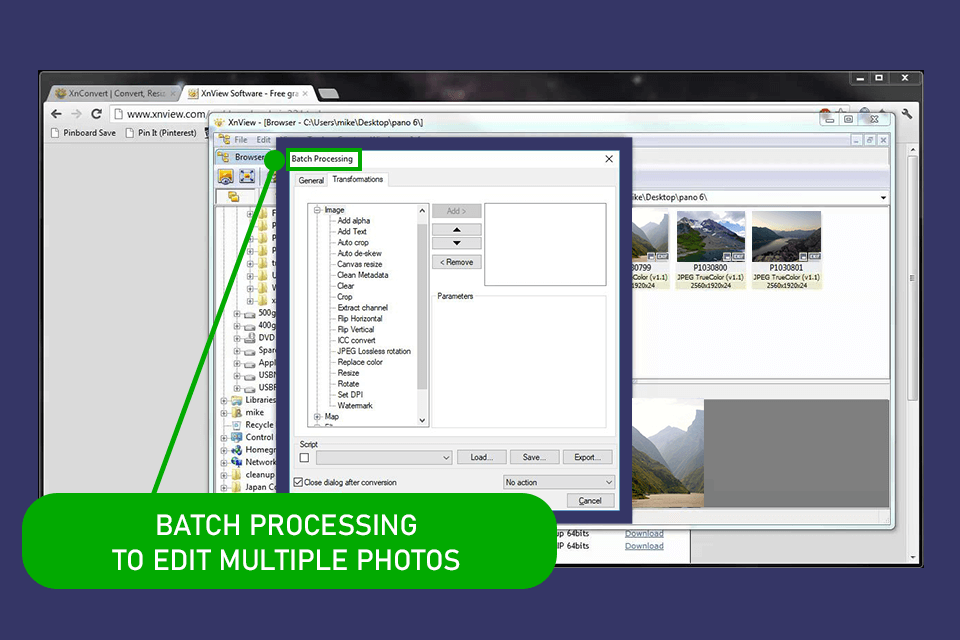Select the Transformations tab

click(x=358, y=179)
